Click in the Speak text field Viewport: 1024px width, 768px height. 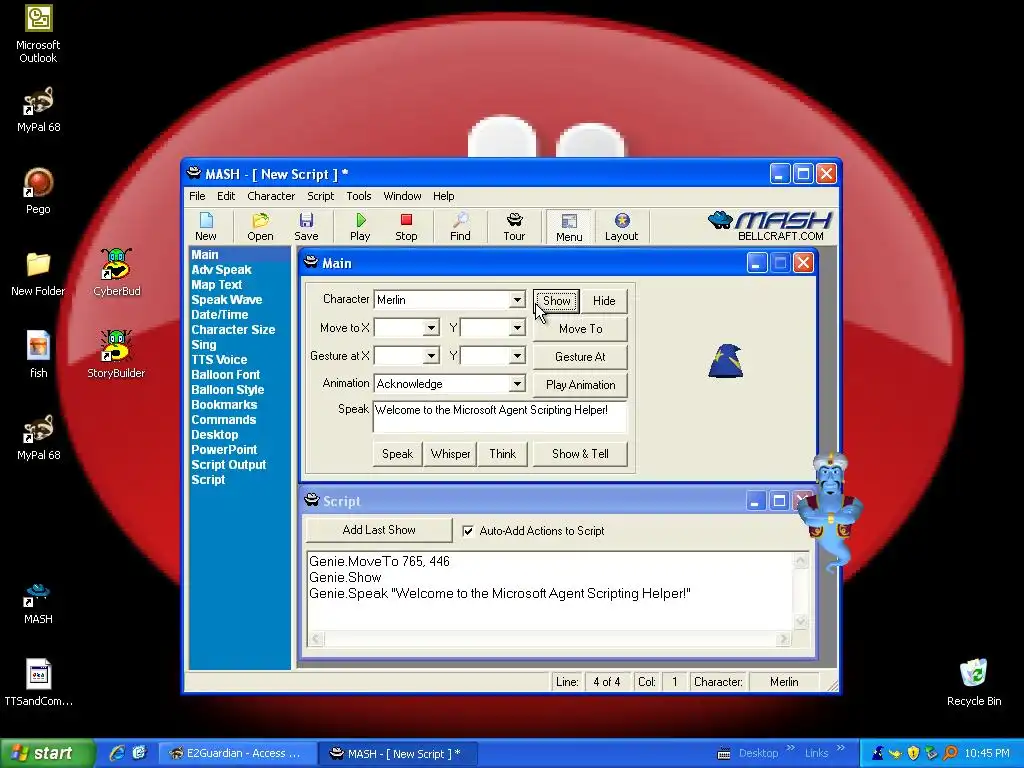click(x=500, y=417)
